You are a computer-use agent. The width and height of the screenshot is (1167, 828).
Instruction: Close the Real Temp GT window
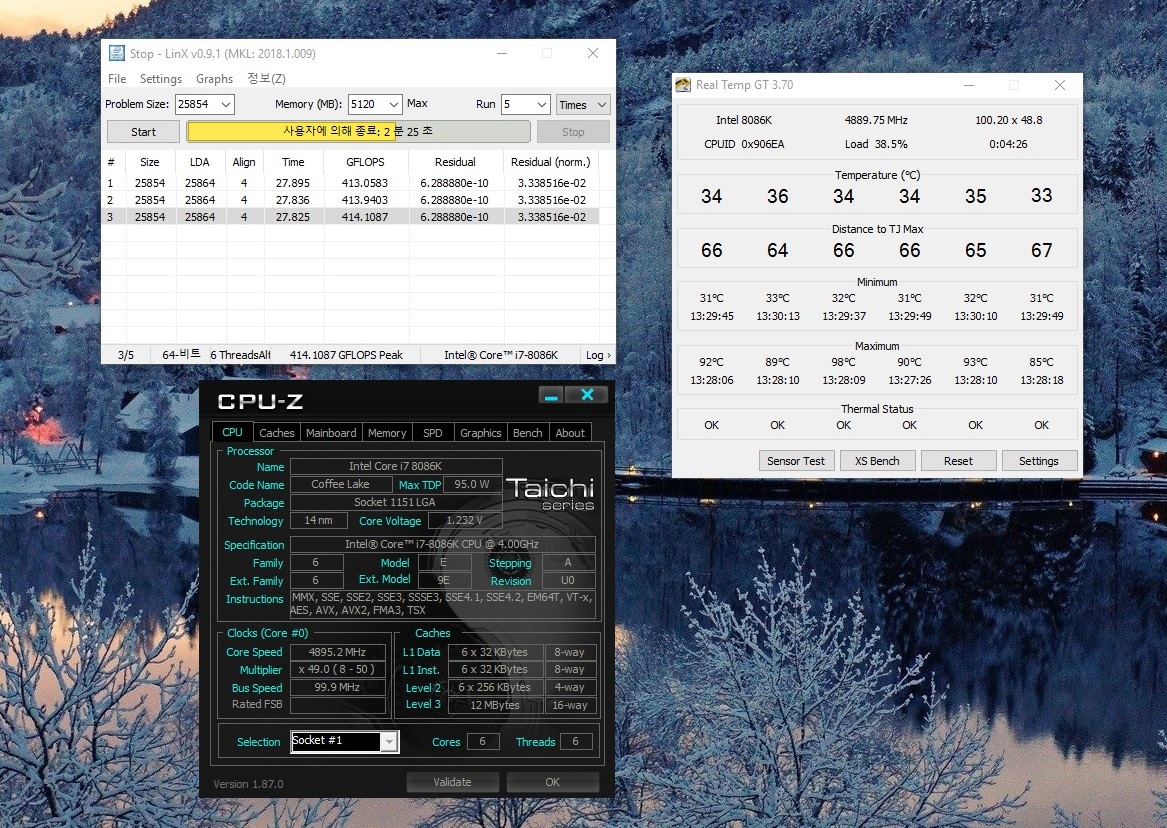[x=1060, y=85]
